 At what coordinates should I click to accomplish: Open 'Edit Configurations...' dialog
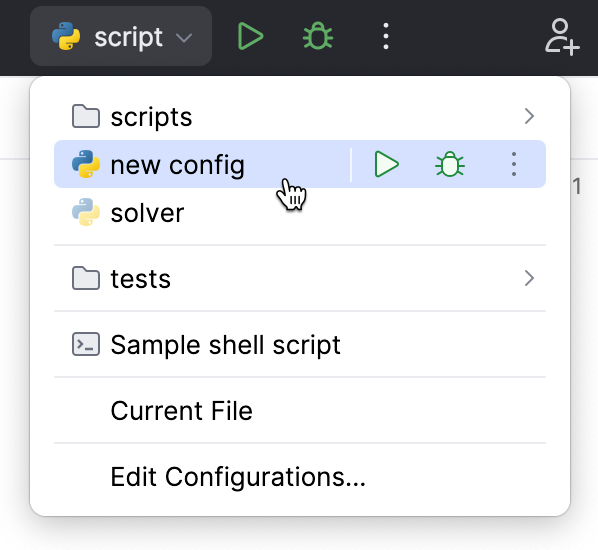(300, 476)
